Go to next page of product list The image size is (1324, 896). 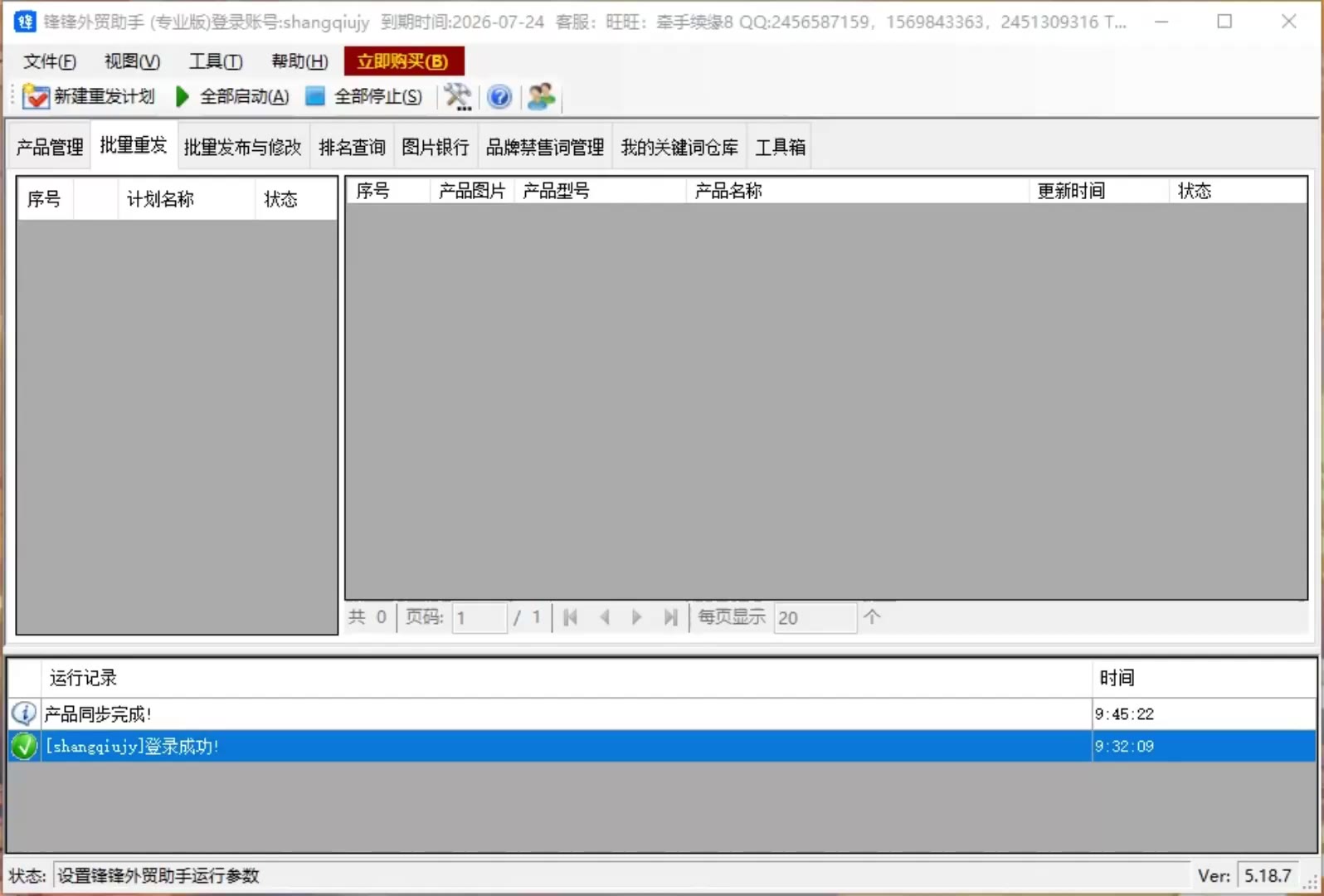click(x=636, y=617)
